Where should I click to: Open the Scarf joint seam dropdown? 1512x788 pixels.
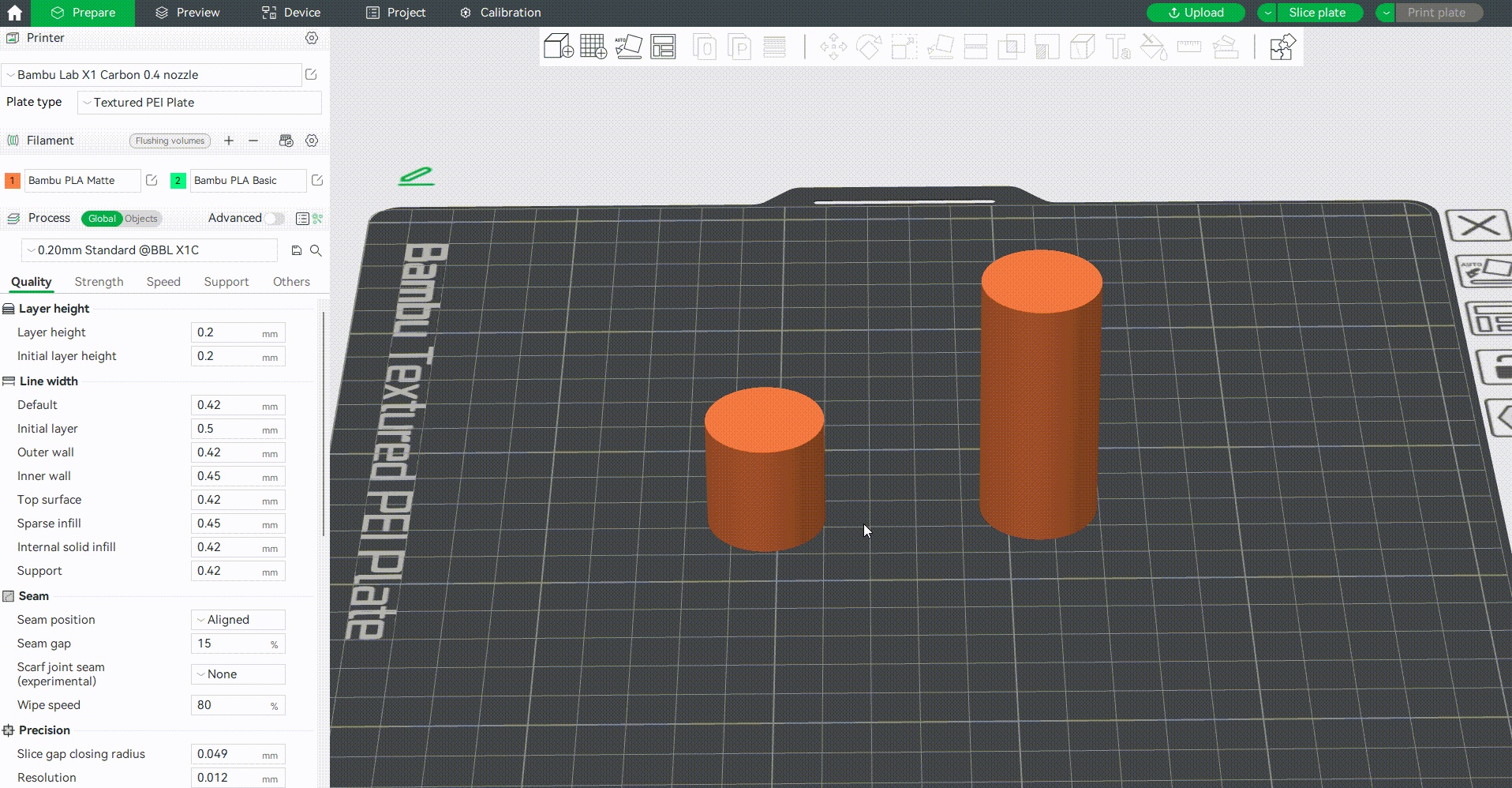[238, 674]
